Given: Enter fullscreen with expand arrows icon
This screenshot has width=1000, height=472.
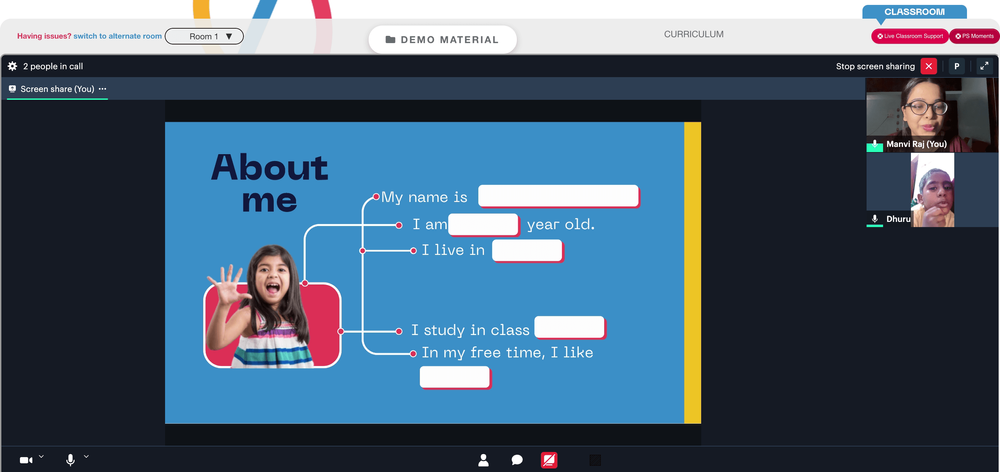Looking at the screenshot, I should pos(985,66).
